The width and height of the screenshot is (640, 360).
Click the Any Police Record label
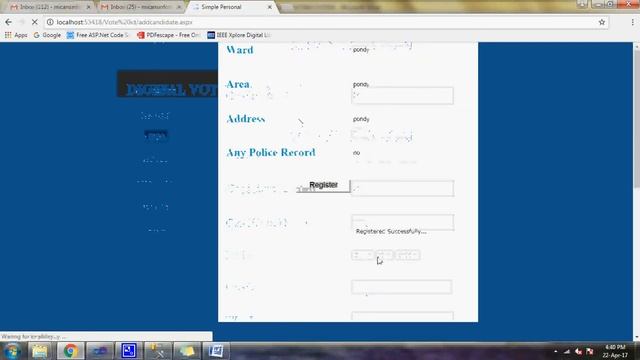(271, 153)
